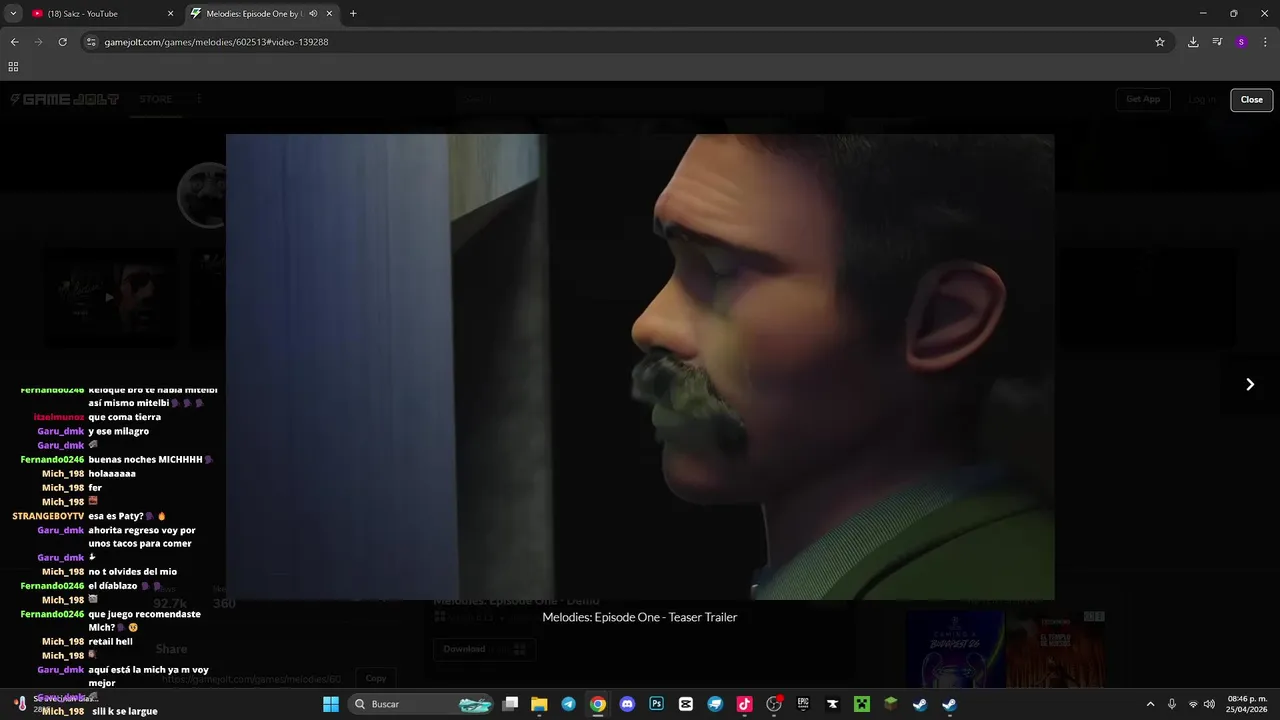1280x720 pixels.
Task: Open CapCut from the taskbar
Action: [x=685, y=704]
